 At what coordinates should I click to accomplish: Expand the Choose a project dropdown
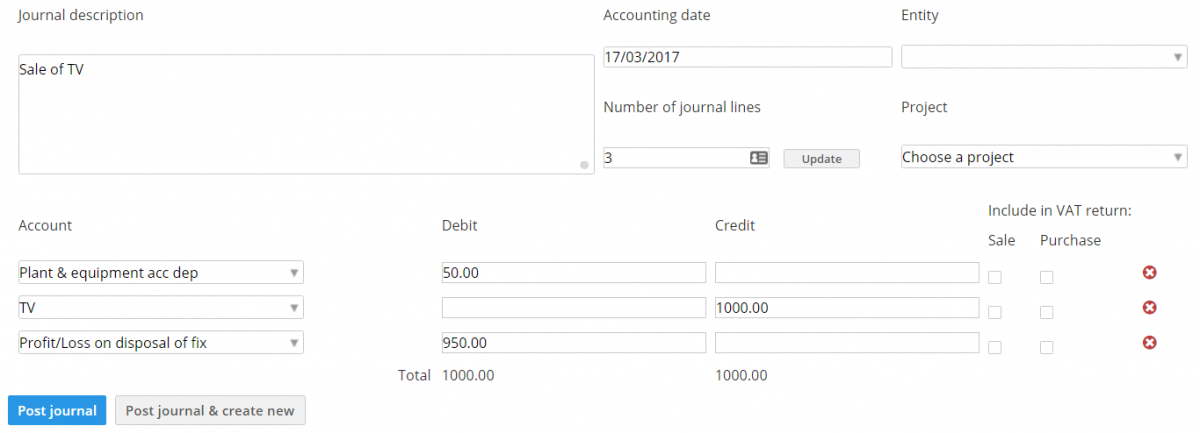pyautogui.click(x=1044, y=157)
